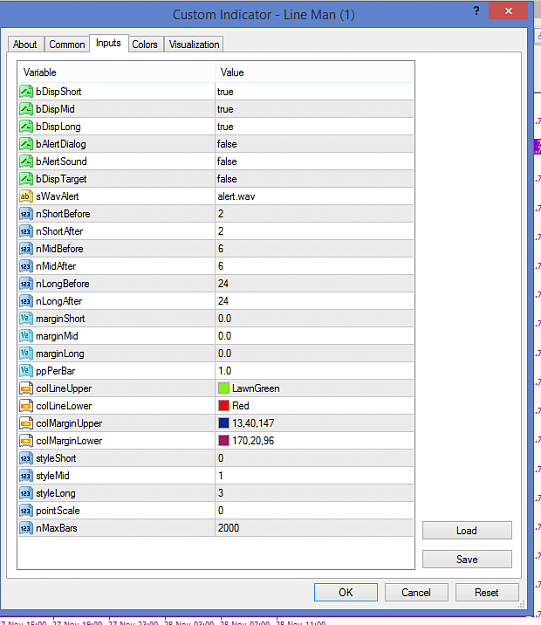Reset inputs with the Reset button
This screenshot has height=625, width=541.
(x=487, y=592)
